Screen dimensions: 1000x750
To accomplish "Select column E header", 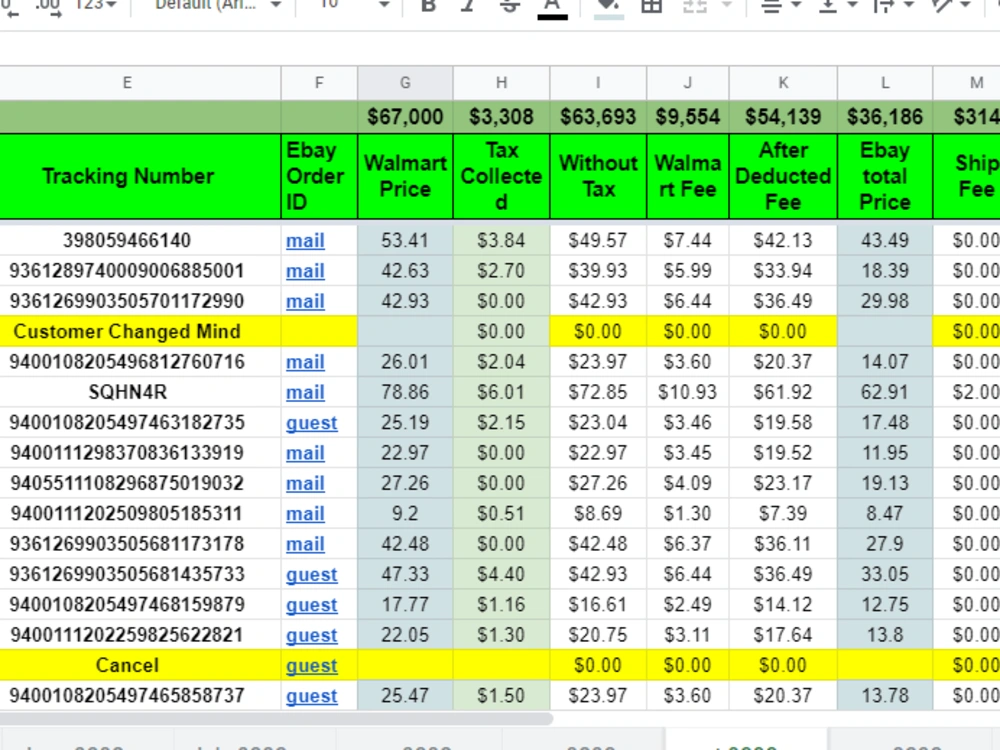I will point(127,83).
